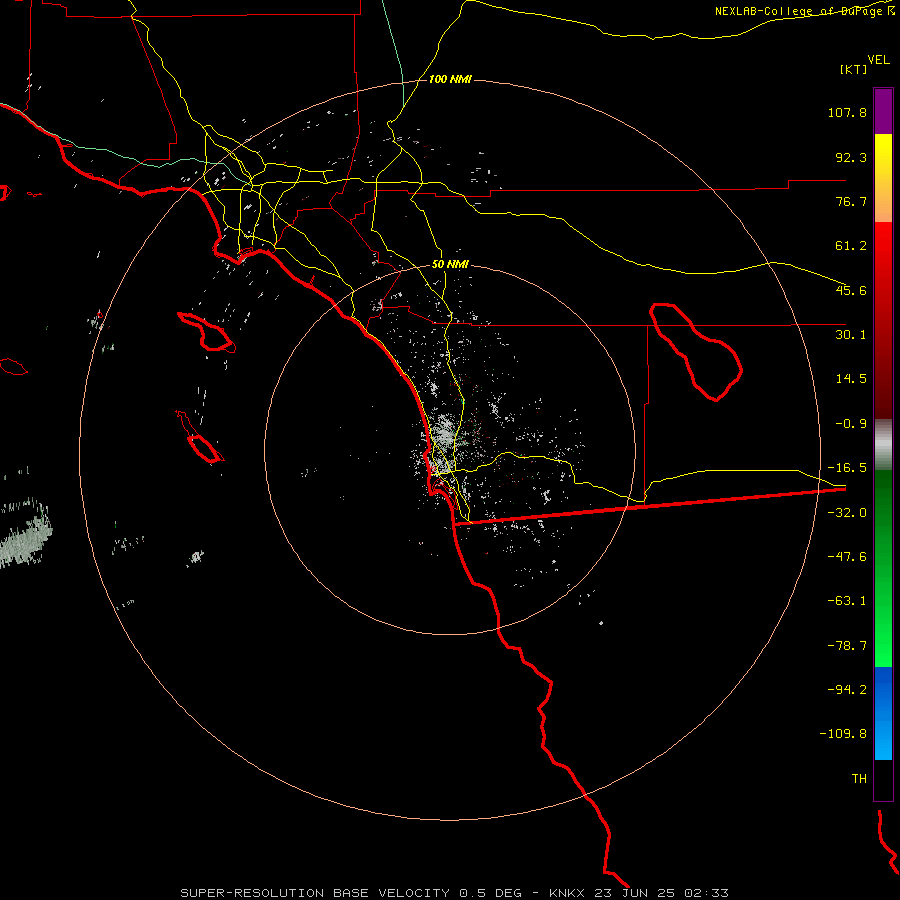Click the -63.1 legend value
Image resolution: width=900 pixels, height=900 pixels.
tap(847, 601)
